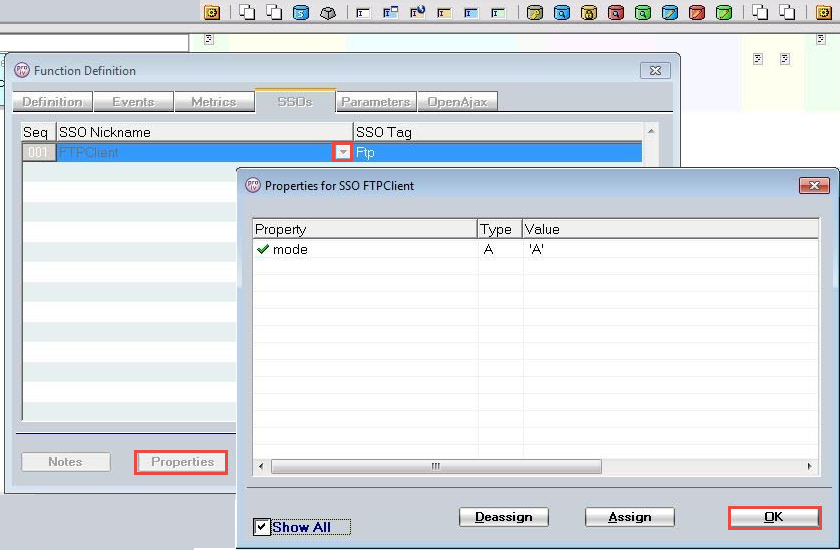Click the yellow cylinder with padlock icon
The height and width of the screenshot is (550, 840).
tap(589, 12)
